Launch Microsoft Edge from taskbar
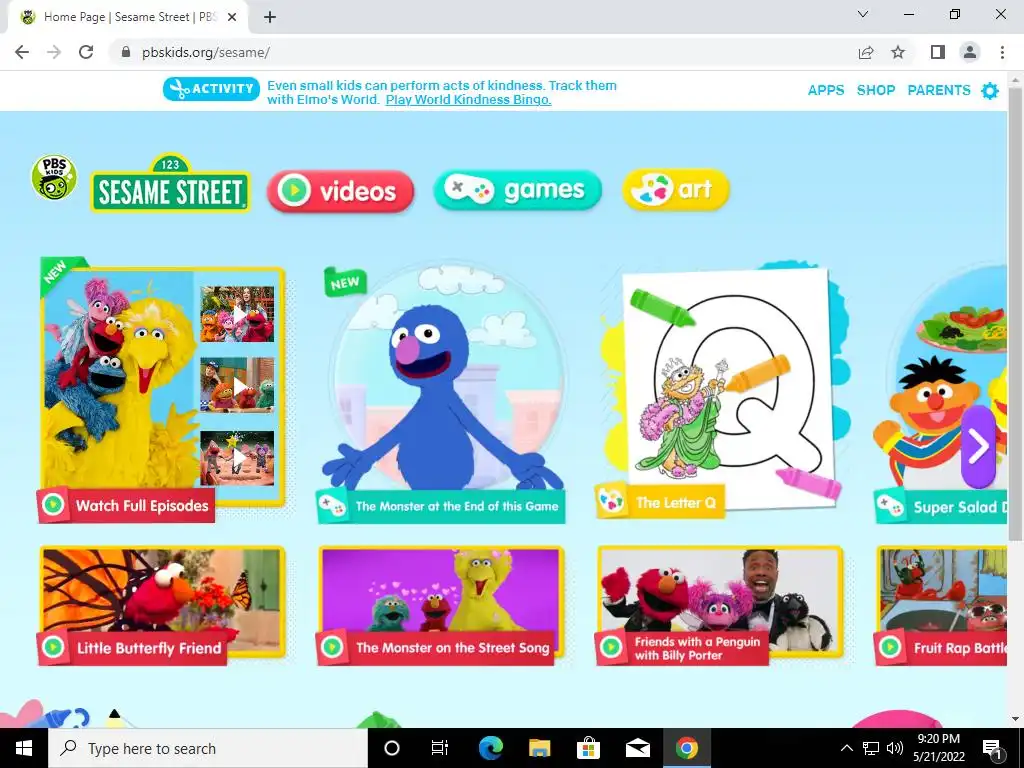The width and height of the screenshot is (1024, 768). [490, 748]
